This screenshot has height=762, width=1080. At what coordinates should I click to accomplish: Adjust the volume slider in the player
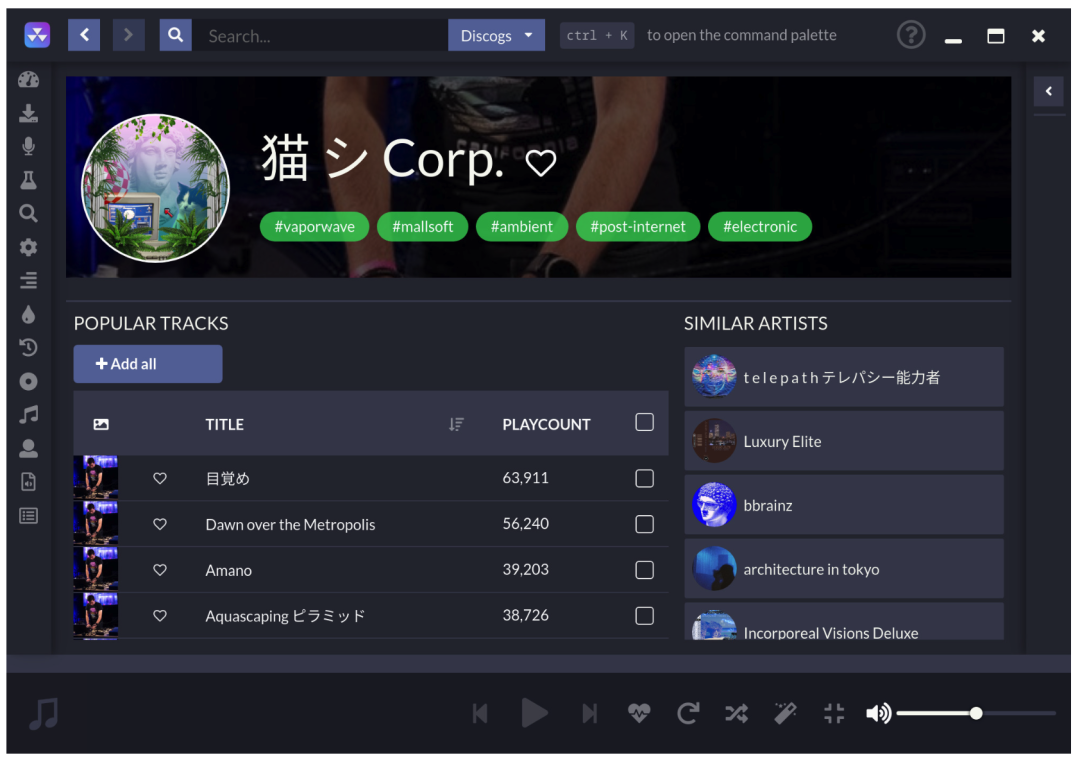(976, 713)
